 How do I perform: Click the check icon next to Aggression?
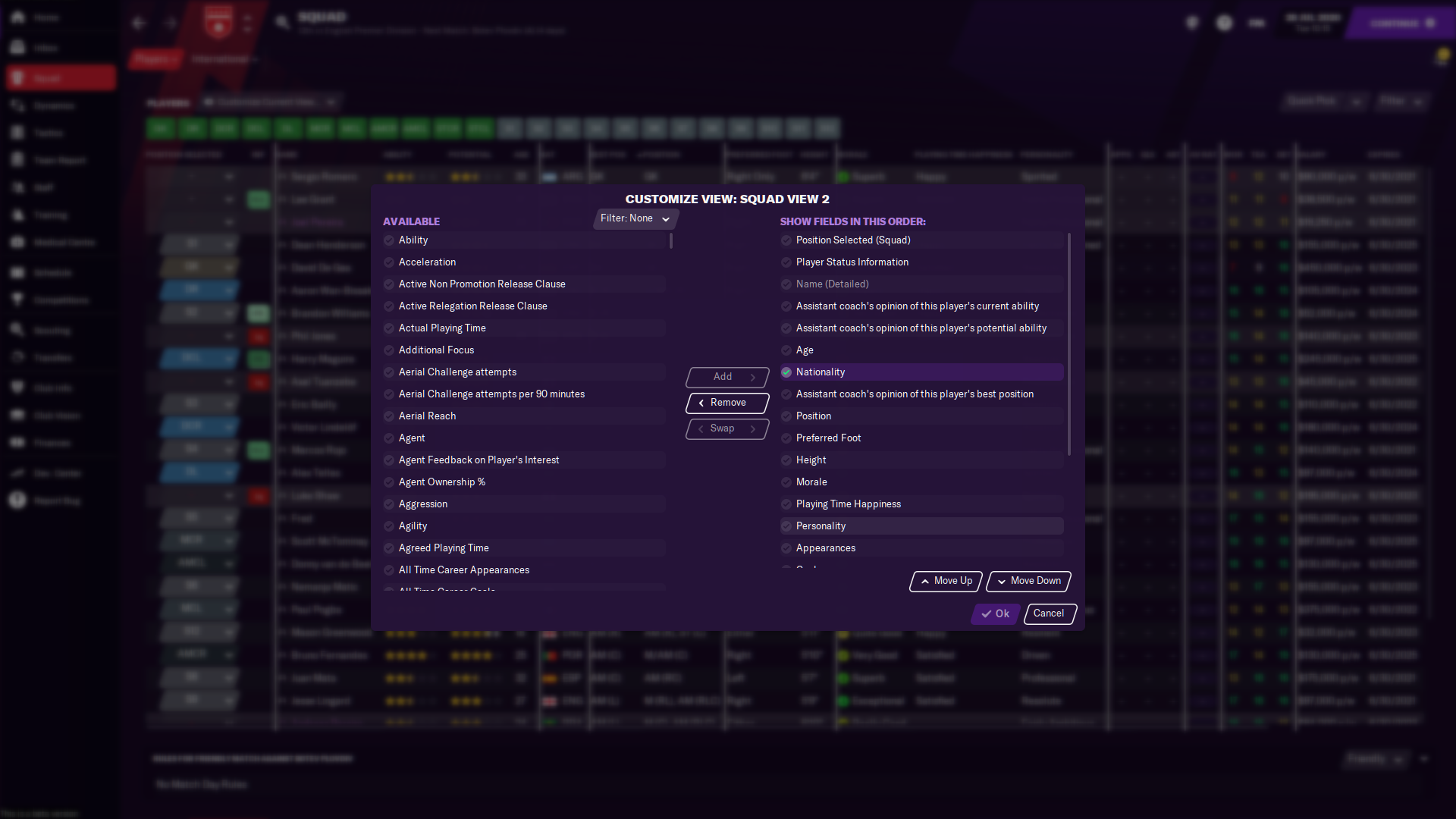tap(389, 504)
